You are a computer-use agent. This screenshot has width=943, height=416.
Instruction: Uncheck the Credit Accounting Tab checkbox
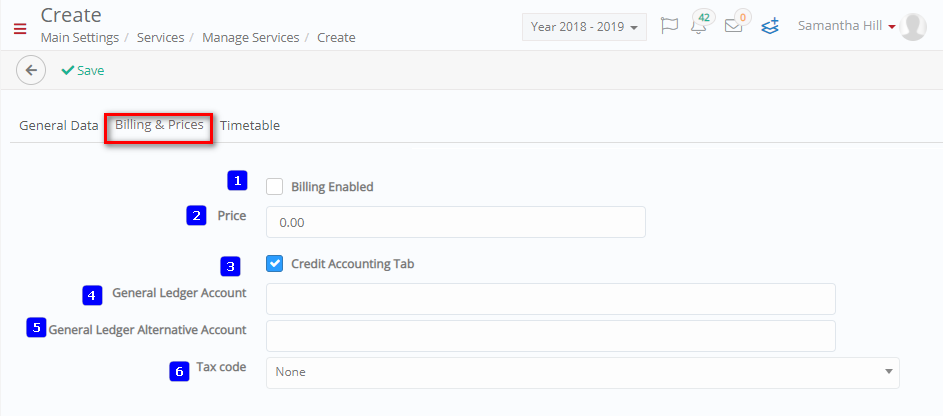tap(274, 263)
